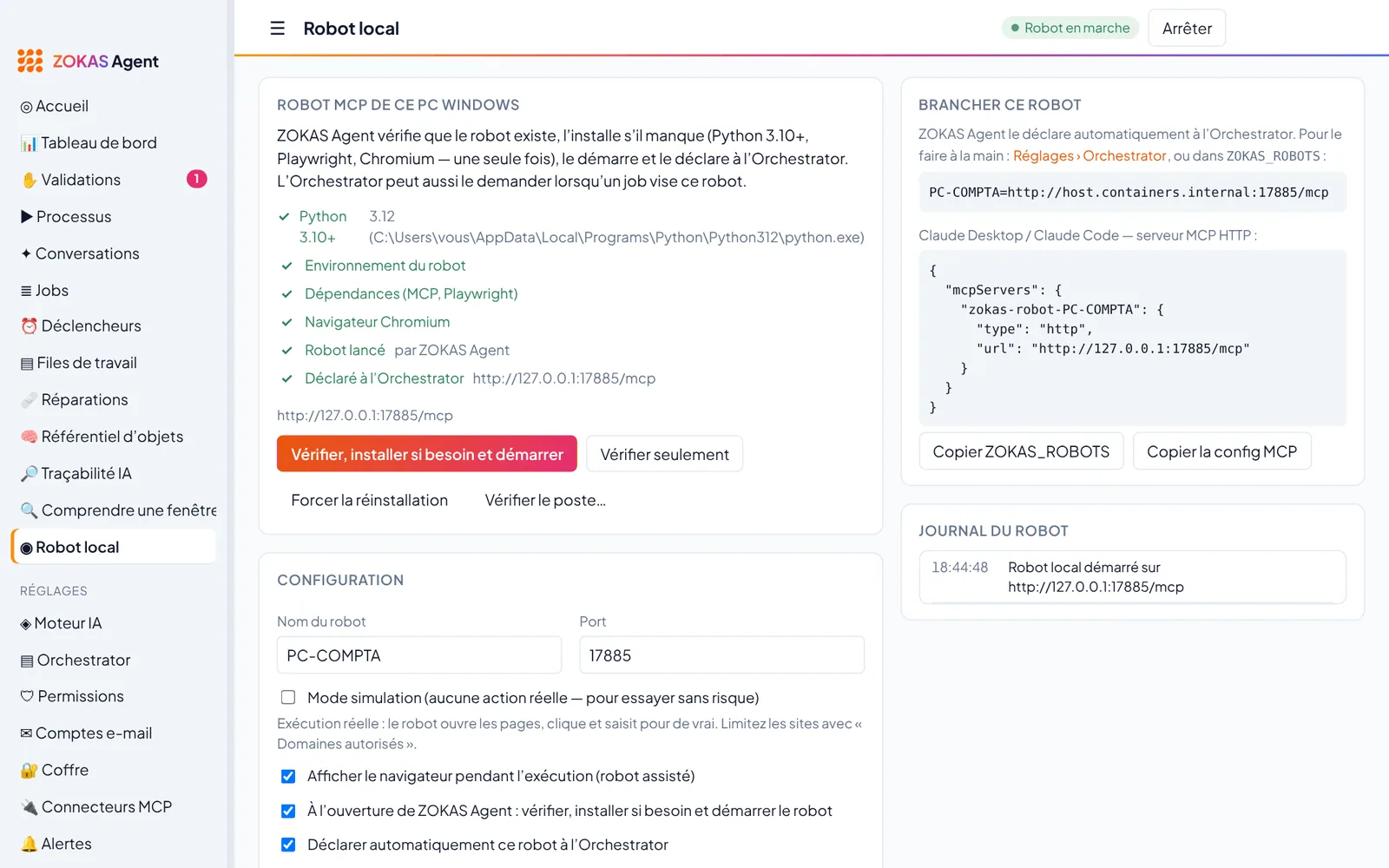
Task: Click the Comprendre une fenêtre icon
Action: pyautogui.click(x=29, y=510)
